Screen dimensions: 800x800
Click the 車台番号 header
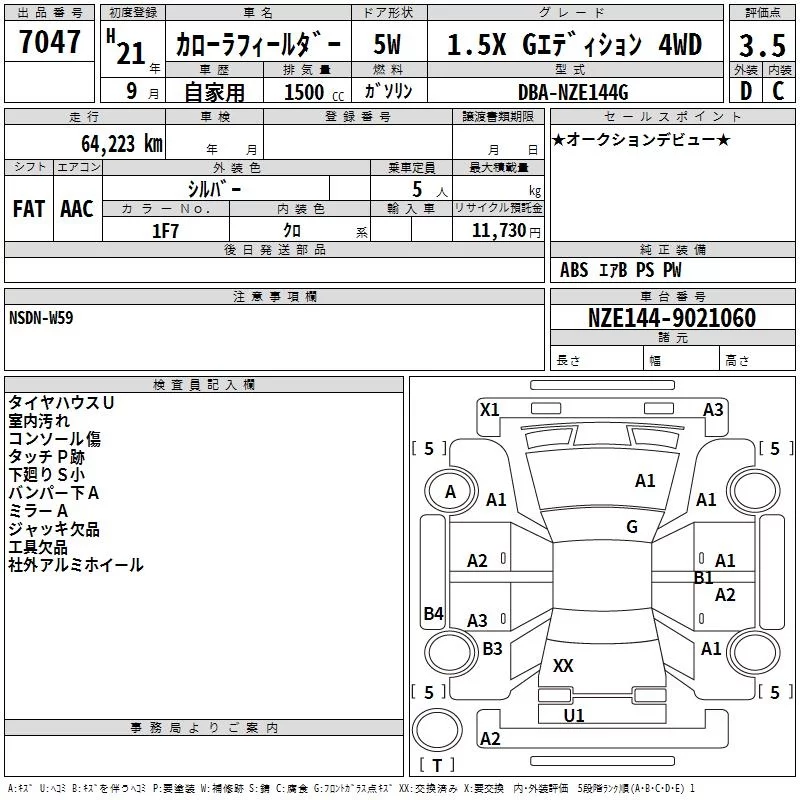[672, 296]
